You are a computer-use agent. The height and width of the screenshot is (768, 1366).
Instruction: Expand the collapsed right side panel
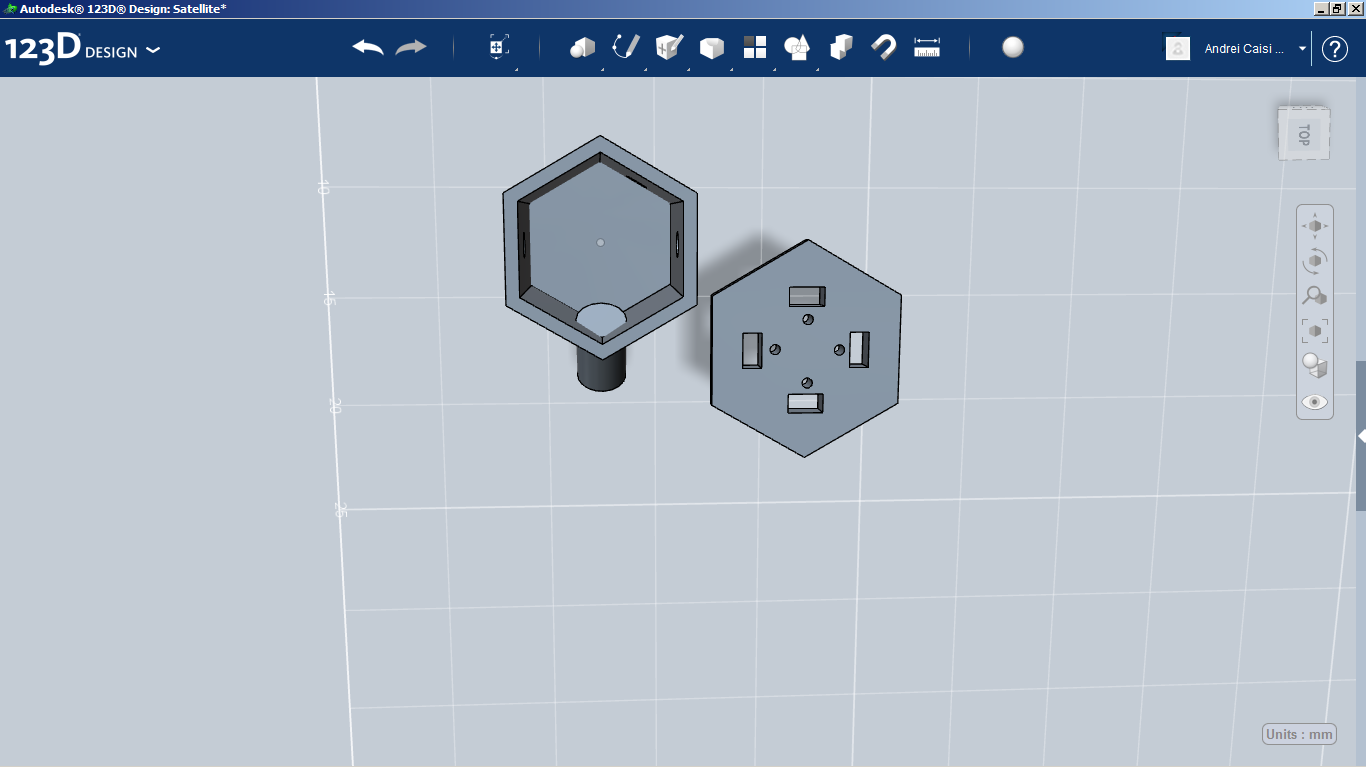pyautogui.click(x=1361, y=436)
